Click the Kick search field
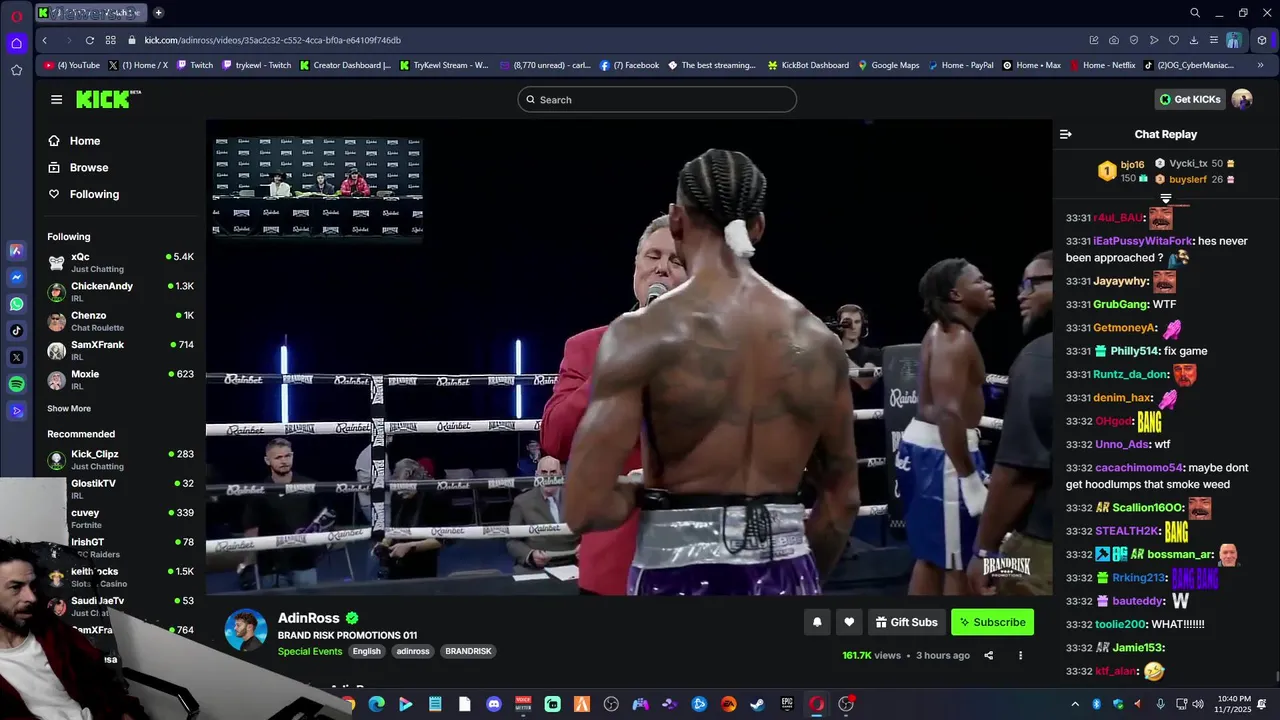The image size is (1280, 720). click(x=657, y=99)
